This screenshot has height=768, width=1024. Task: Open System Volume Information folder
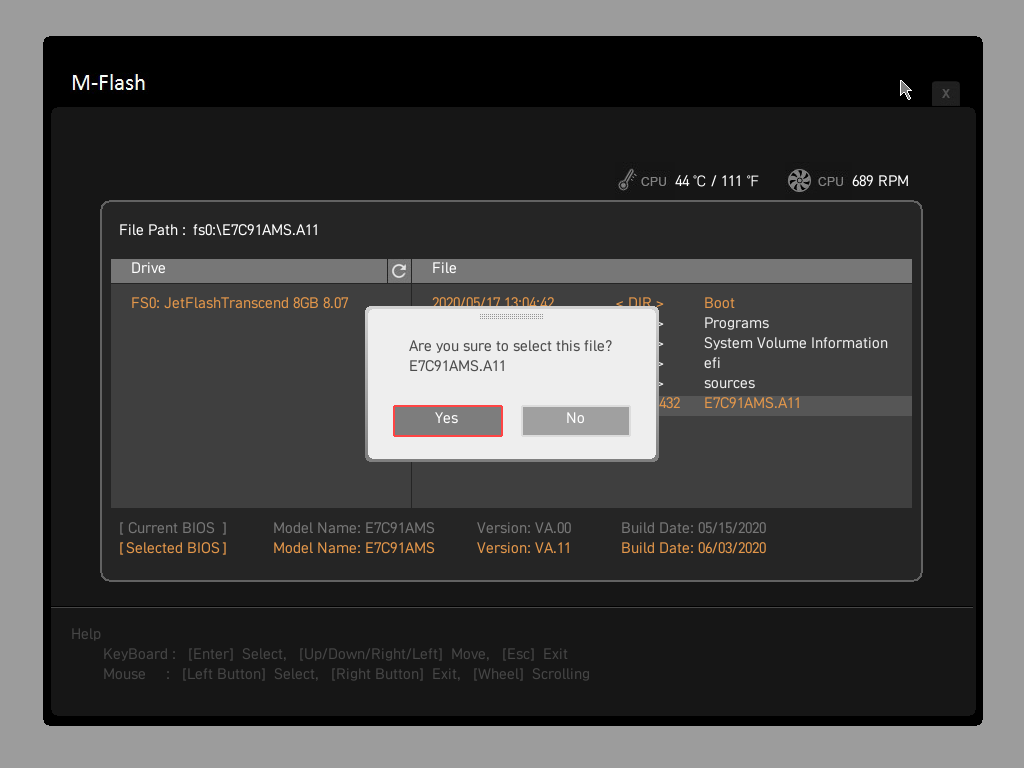click(x=795, y=343)
